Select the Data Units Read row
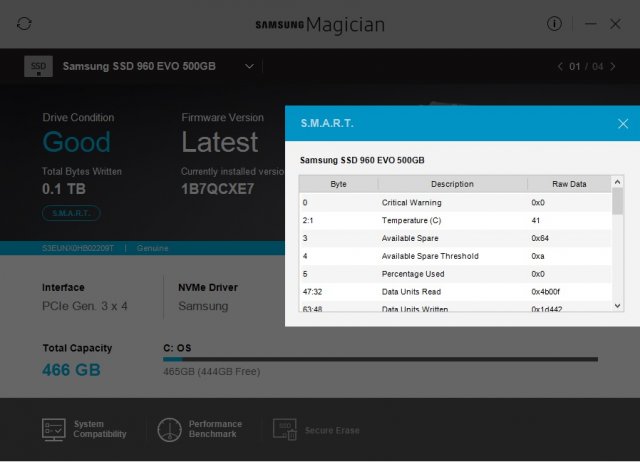 pos(456,292)
